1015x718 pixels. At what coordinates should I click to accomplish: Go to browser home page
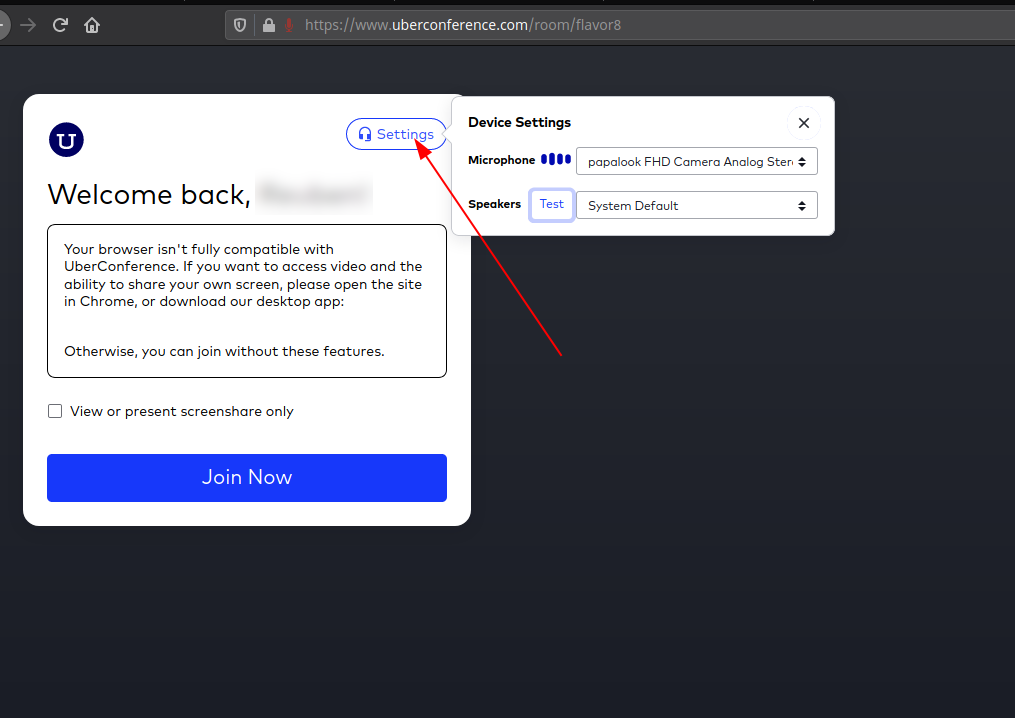[92, 25]
